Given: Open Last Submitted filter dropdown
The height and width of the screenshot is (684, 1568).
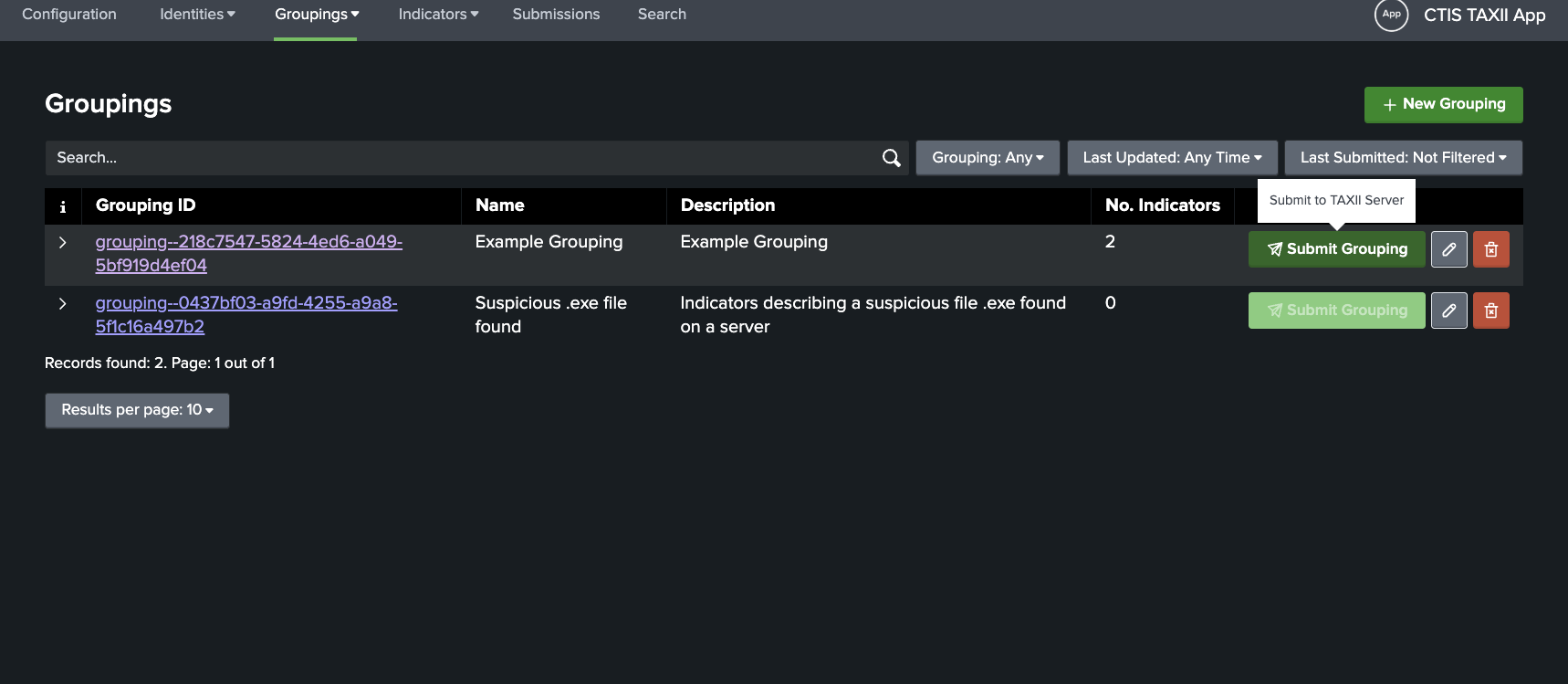Looking at the screenshot, I should 1403,158.
